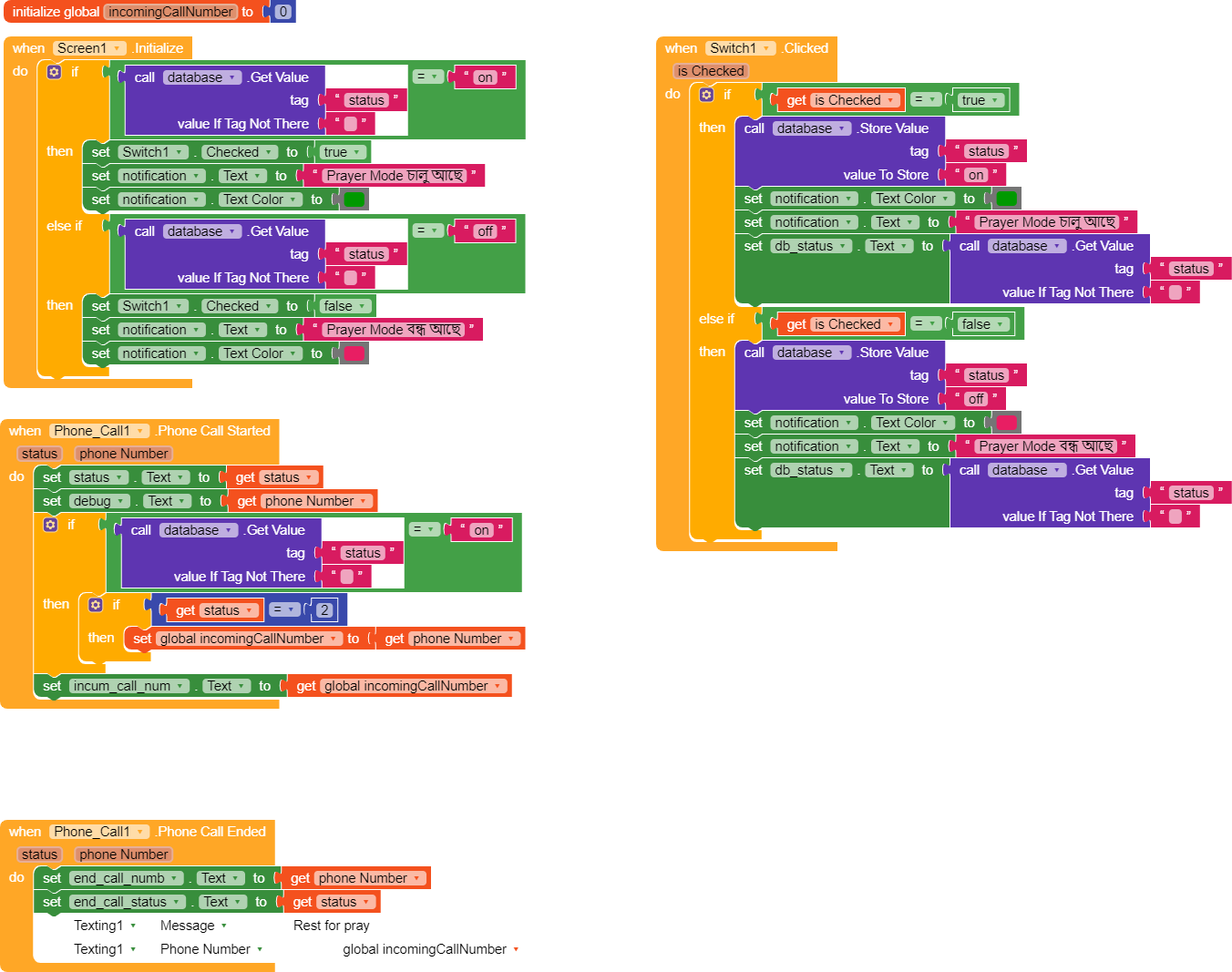Open mutator gear on Screen1.Initialize if block

point(54,72)
